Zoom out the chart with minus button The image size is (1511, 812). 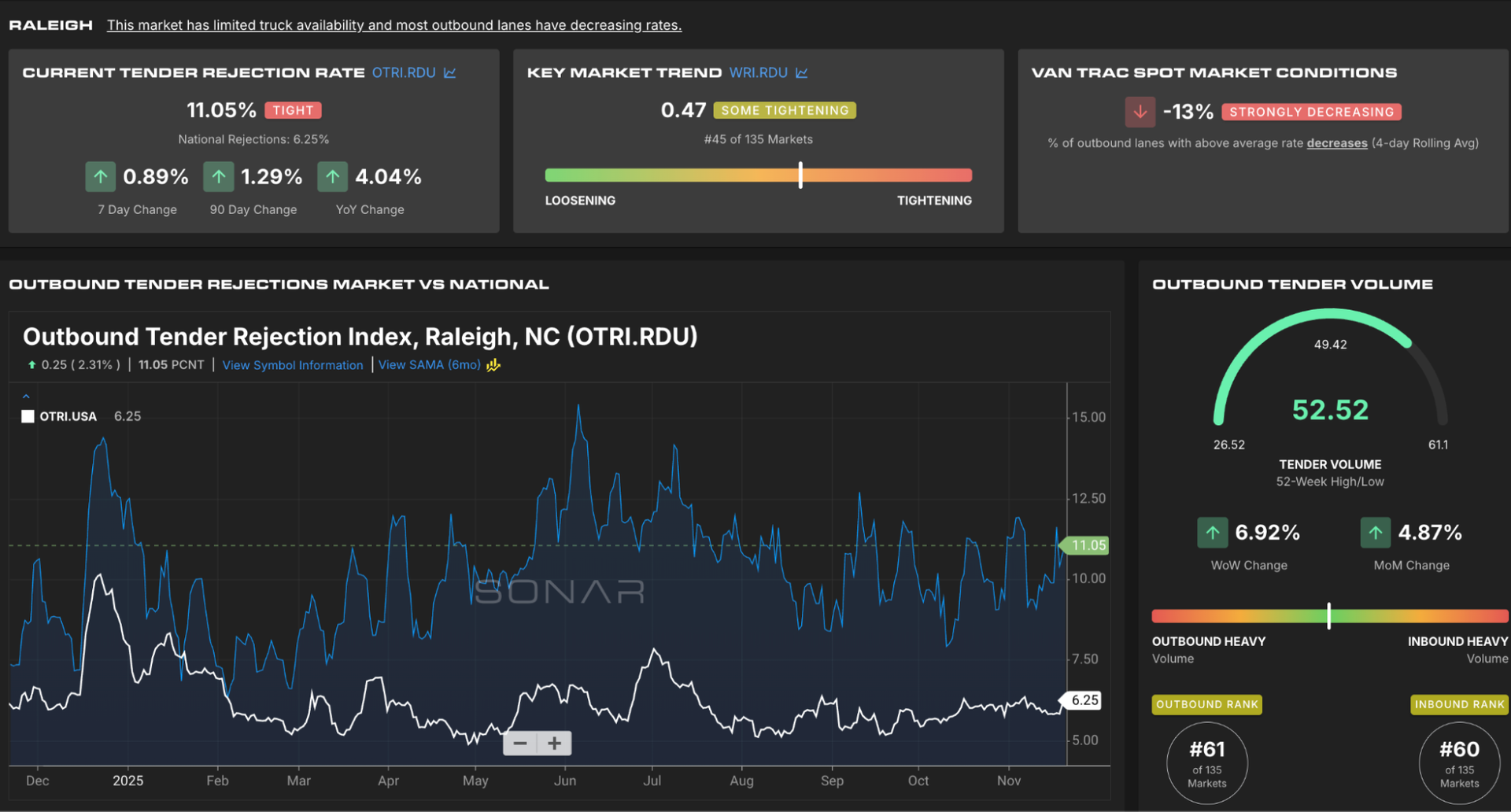520,744
